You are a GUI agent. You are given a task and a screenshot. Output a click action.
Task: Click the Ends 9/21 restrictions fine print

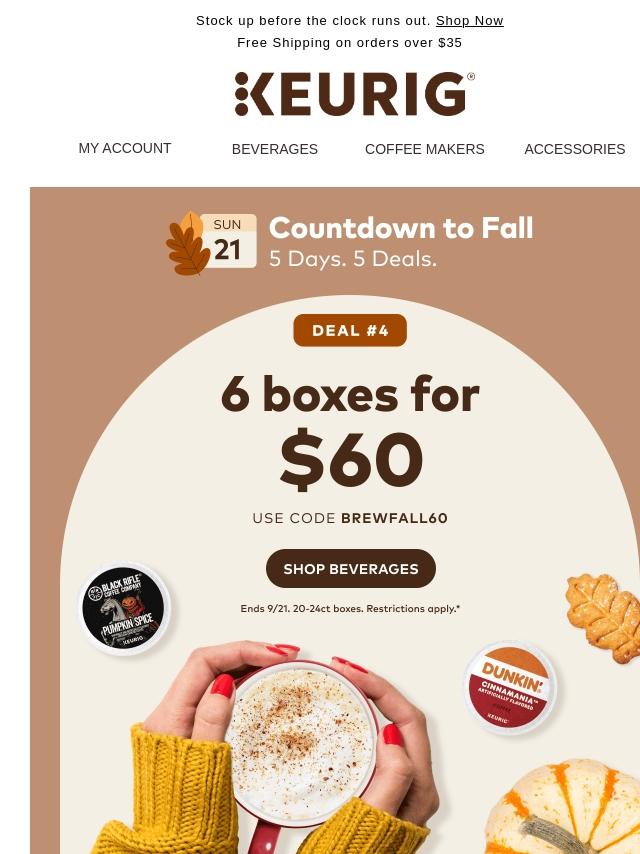(350, 608)
